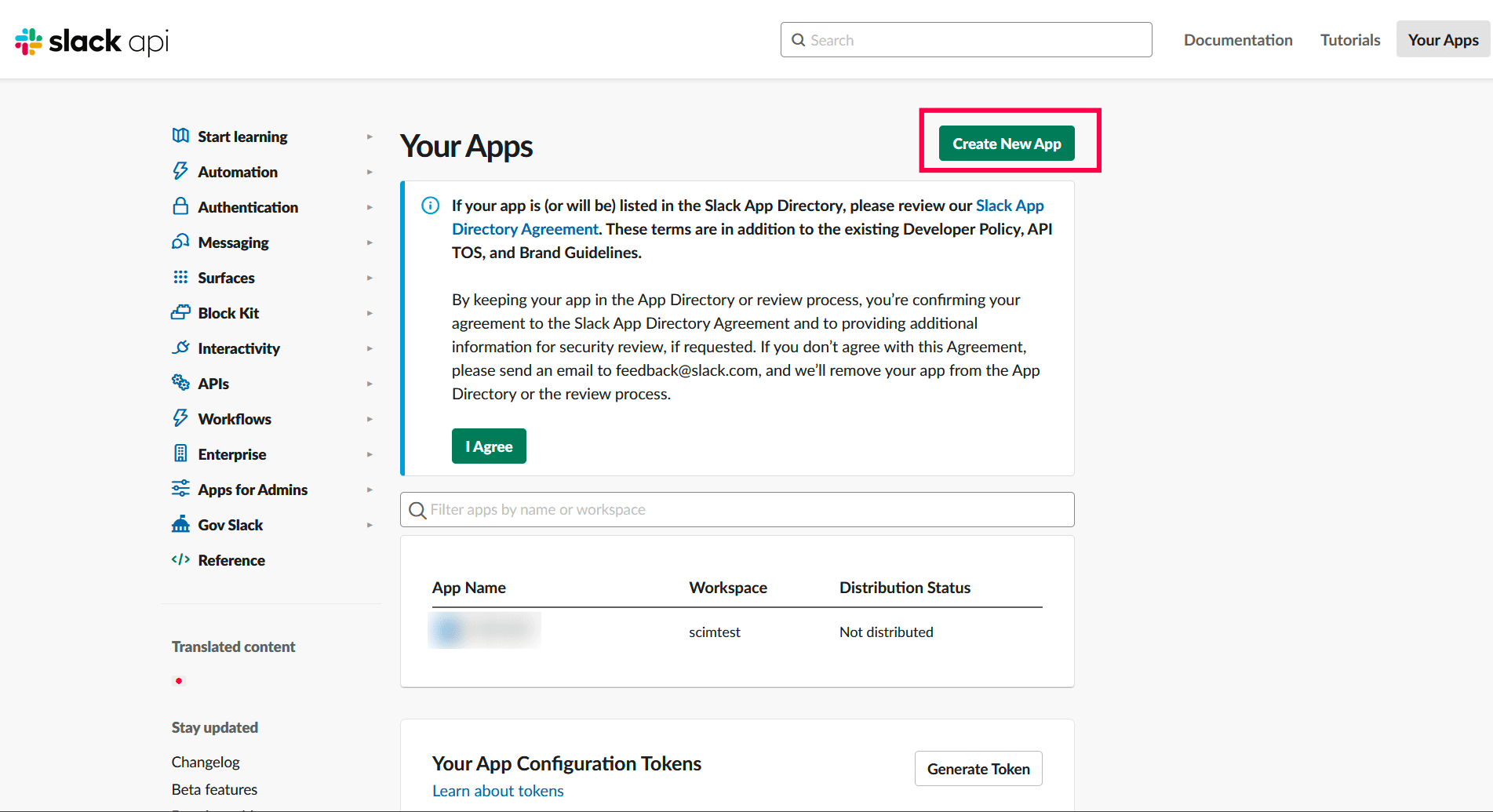Click the Surfaces grid icon
Viewport: 1493px width, 812px height.
click(180, 277)
